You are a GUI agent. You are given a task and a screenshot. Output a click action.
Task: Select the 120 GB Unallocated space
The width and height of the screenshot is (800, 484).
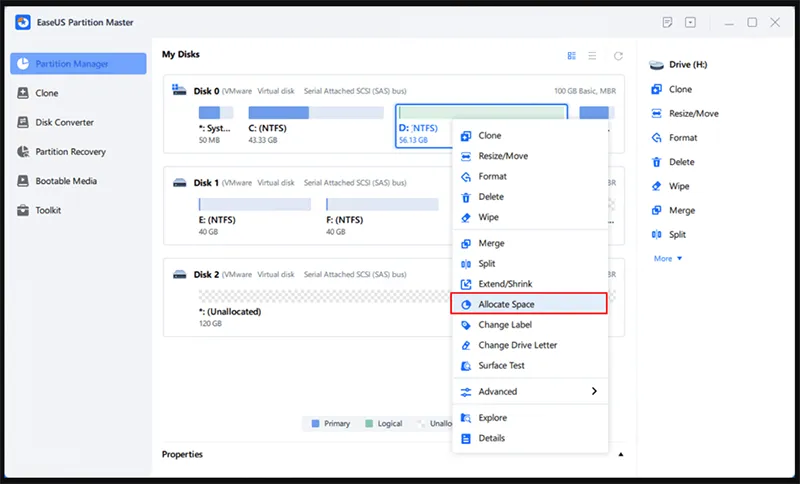324,309
